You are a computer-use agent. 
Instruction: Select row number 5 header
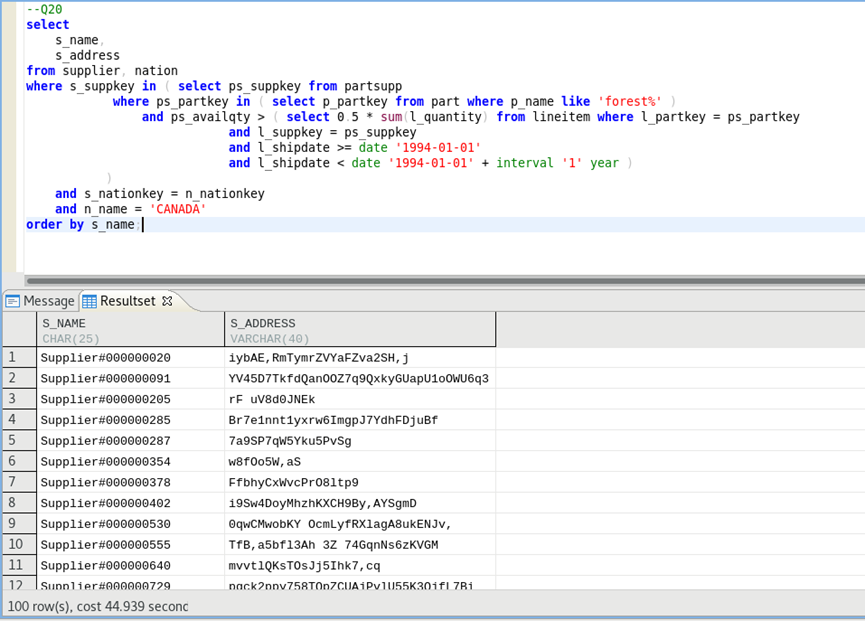[19, 441]
